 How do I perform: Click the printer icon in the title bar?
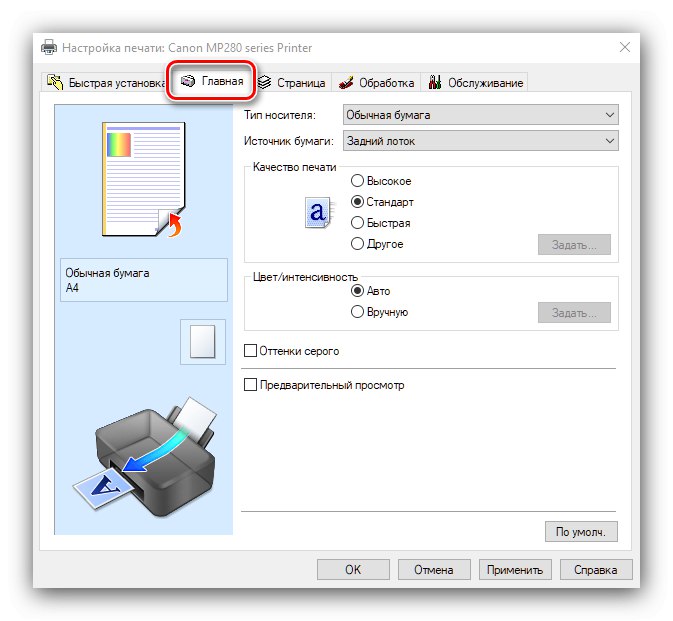pos(49,47)
